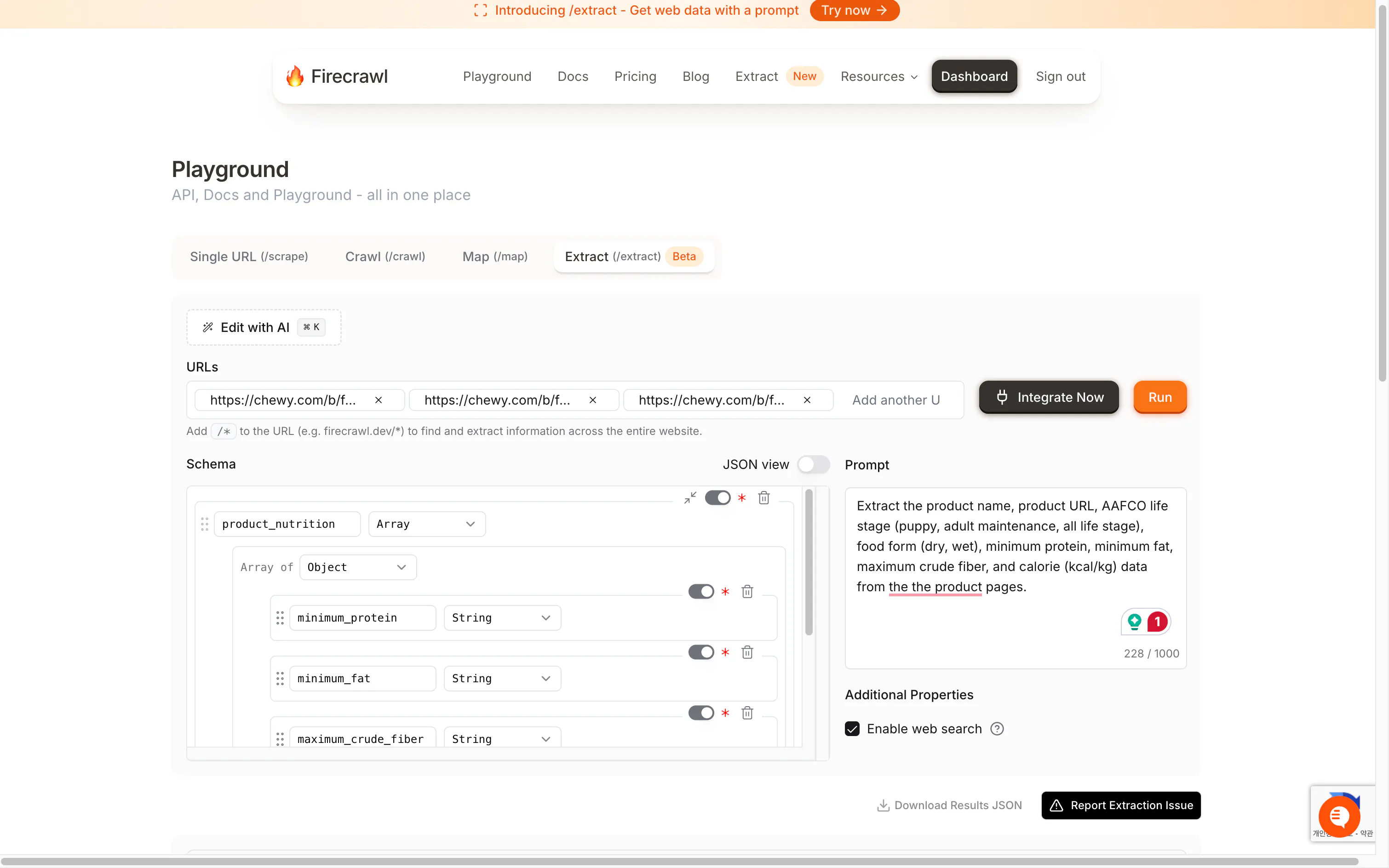
Task: Click the help icon beside Enable web search
Action: click(998, 729)
